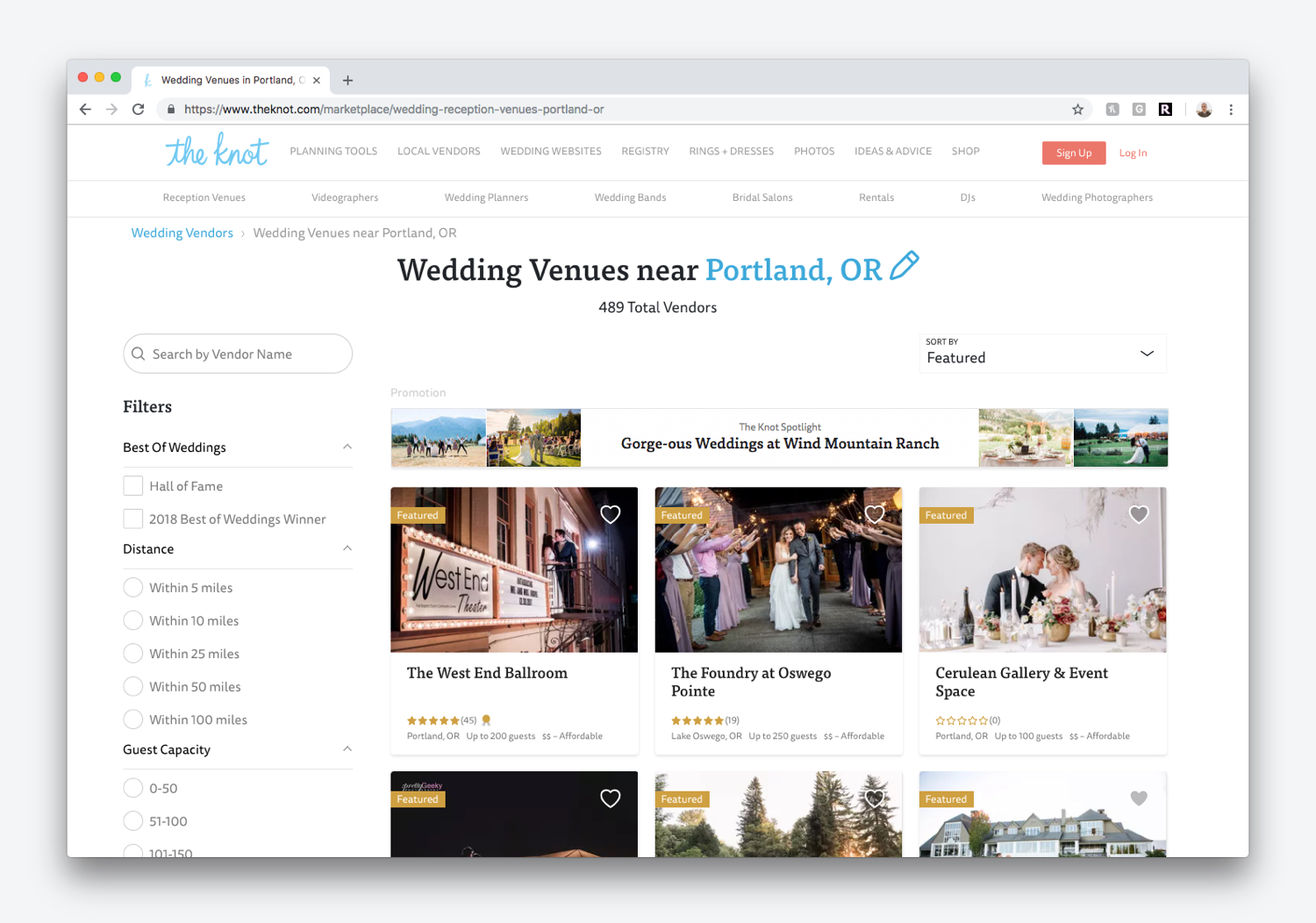The image size is (1316, 923).
Task: Bookmark this page with the star icon
Action: (x=1077, y=110)
